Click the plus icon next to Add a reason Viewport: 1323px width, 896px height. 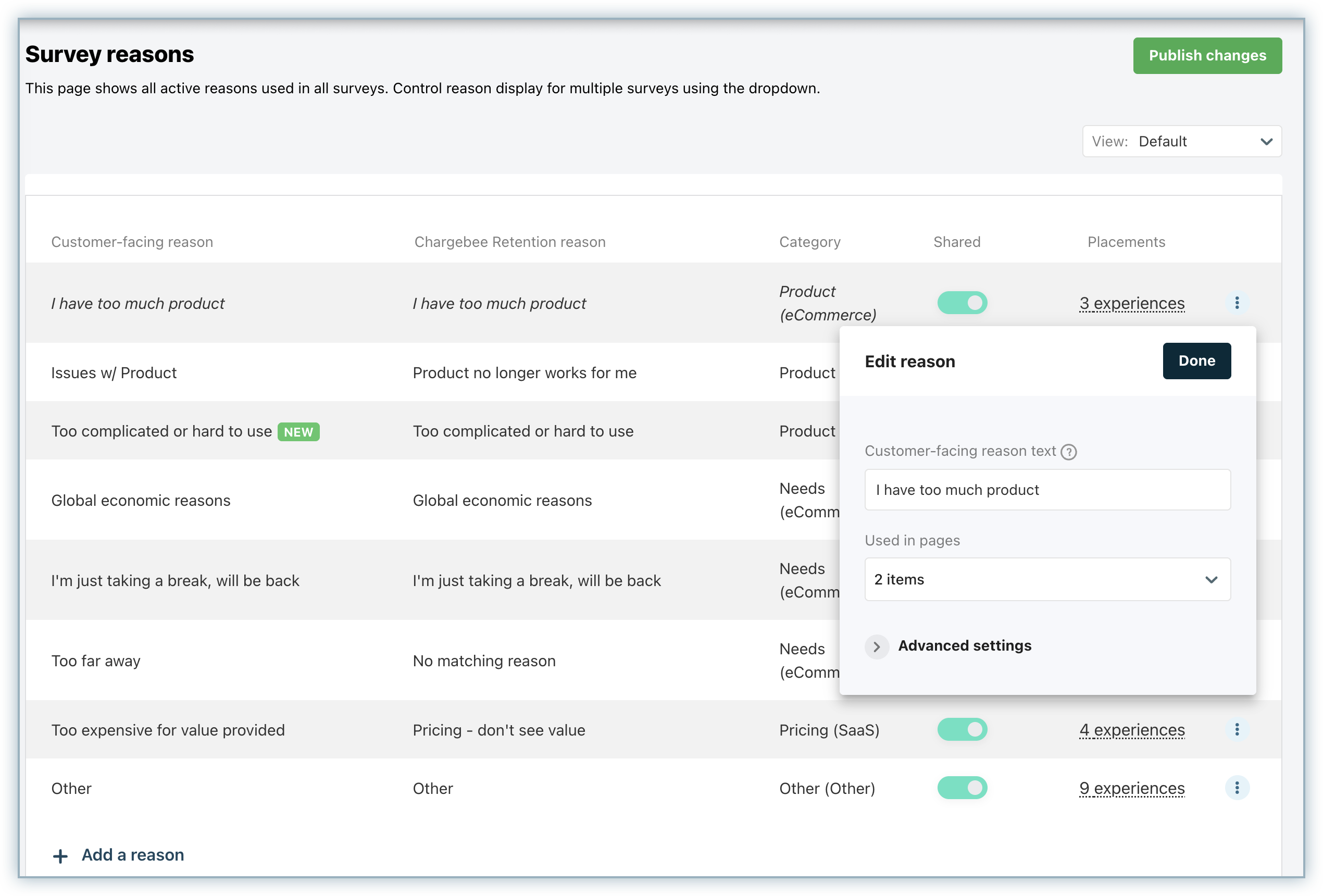tap(60, 856)
